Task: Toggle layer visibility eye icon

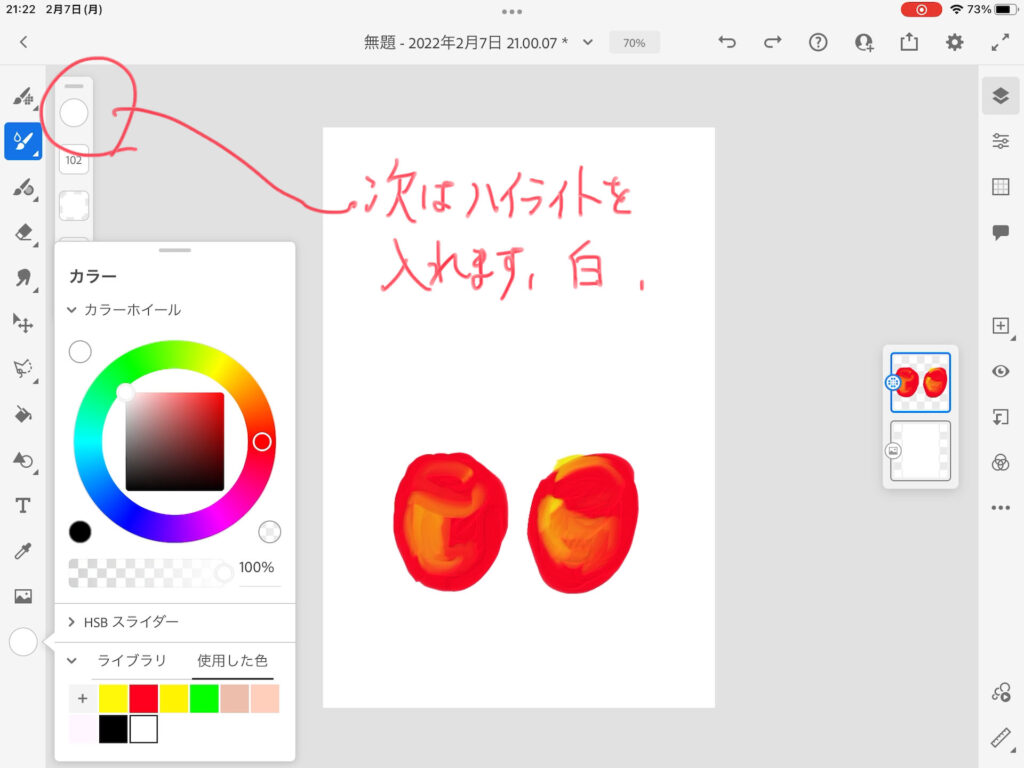Action: click(x=1000, y=371)
